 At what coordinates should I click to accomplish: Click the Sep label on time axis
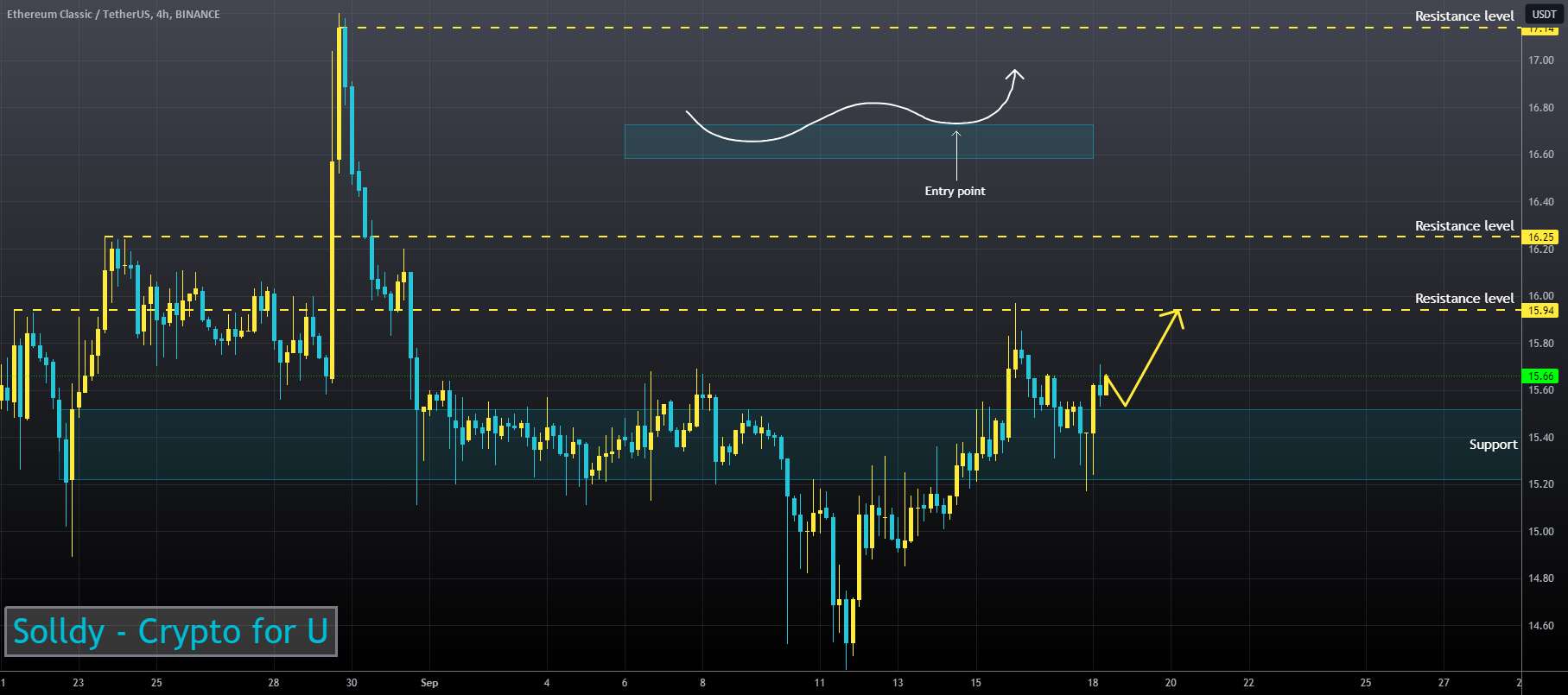point(429,683)
